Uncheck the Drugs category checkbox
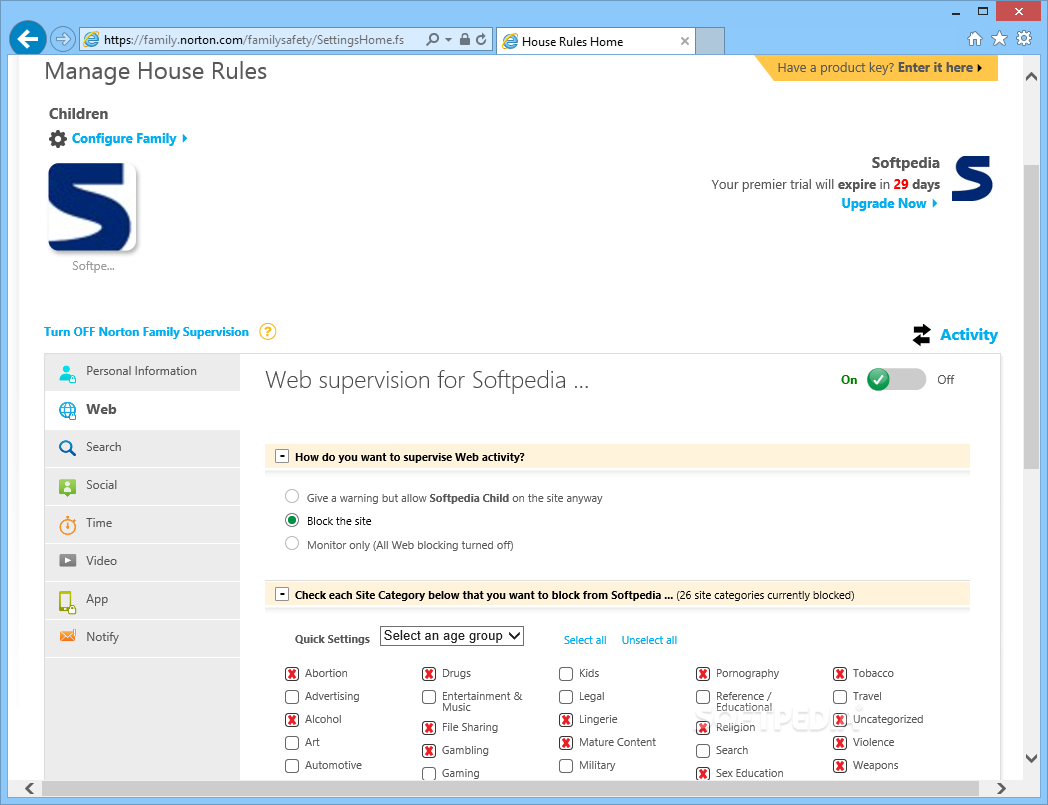1048x805 pixels. point(429,674)
